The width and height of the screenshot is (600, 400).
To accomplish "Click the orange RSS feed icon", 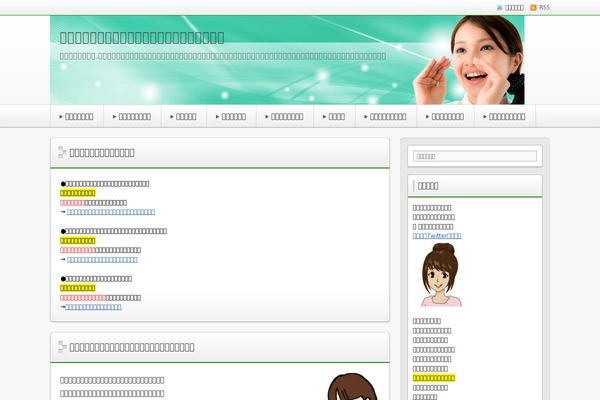I will click(533, 8).
